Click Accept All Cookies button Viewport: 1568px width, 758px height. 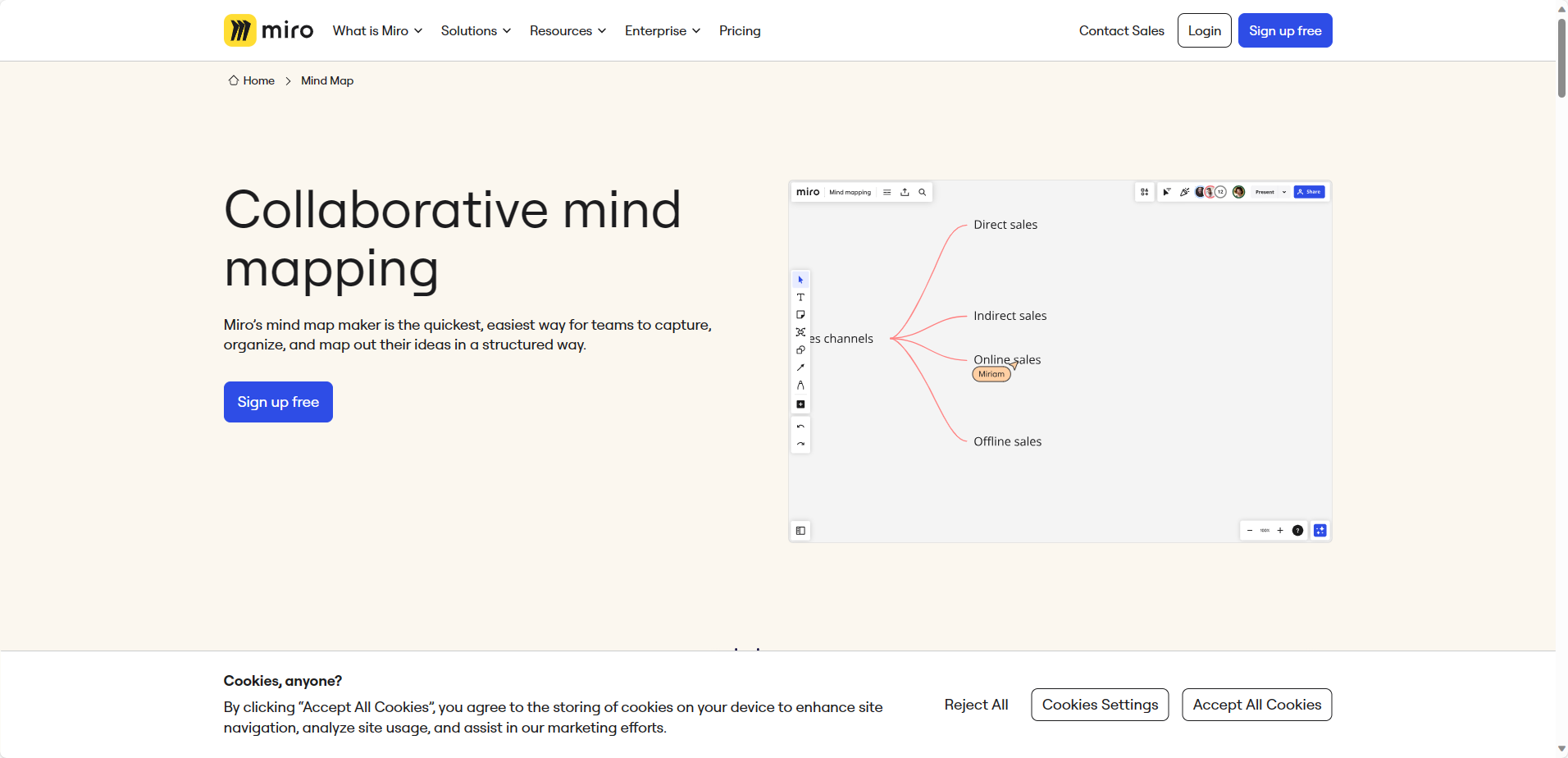1256,705
